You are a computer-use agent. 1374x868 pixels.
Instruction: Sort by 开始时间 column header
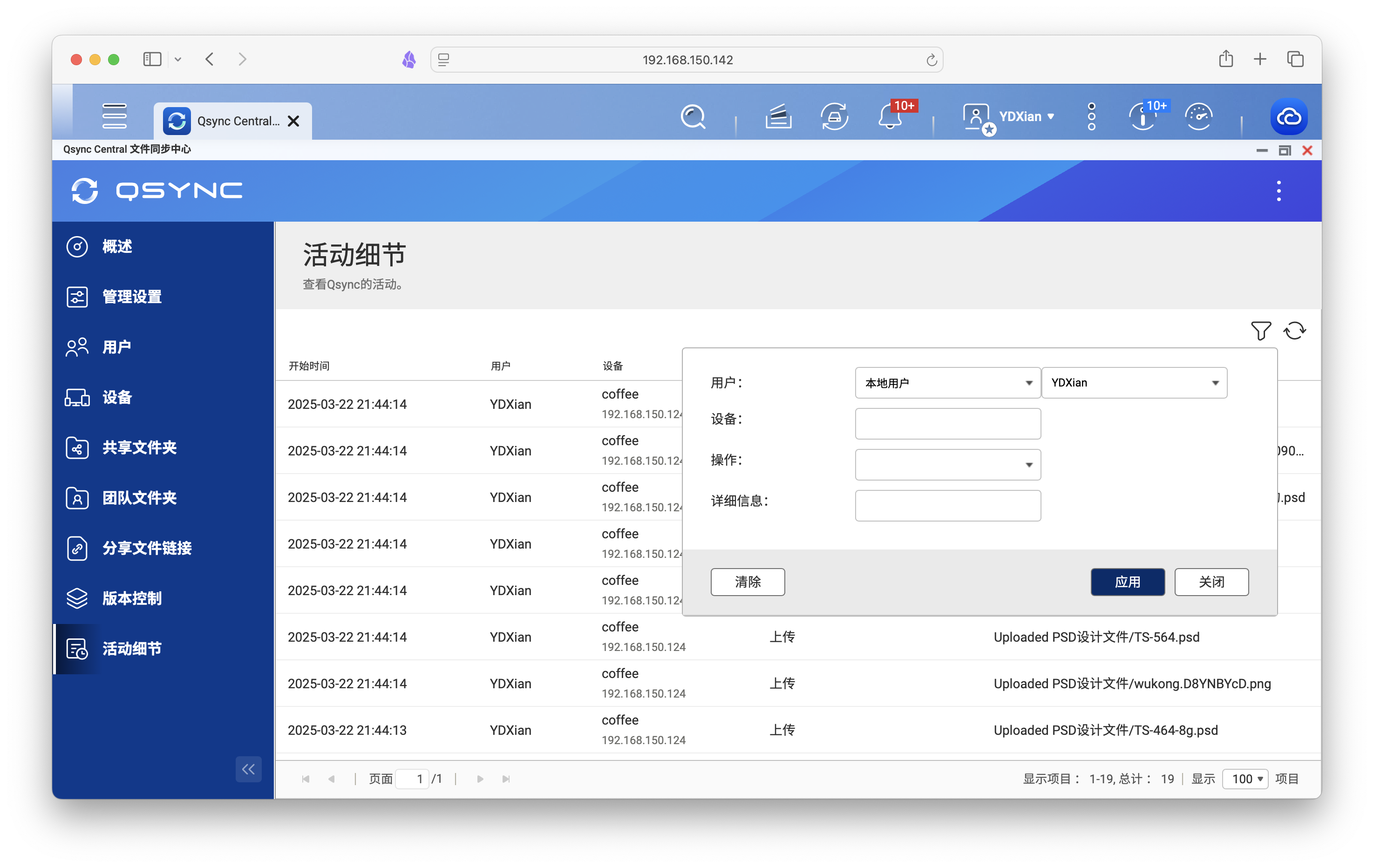309,366
